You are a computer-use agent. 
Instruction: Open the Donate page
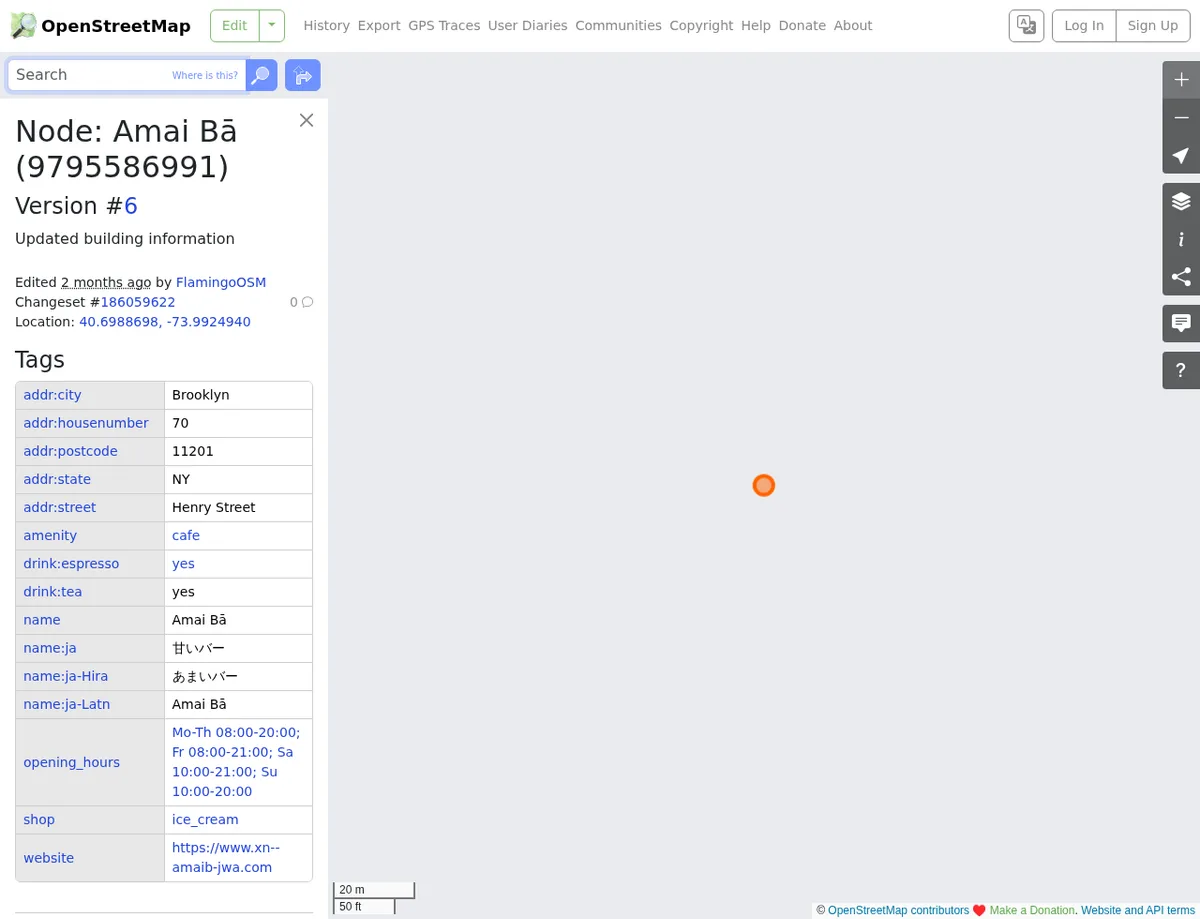pyautogui.click(x=802, y=25)
